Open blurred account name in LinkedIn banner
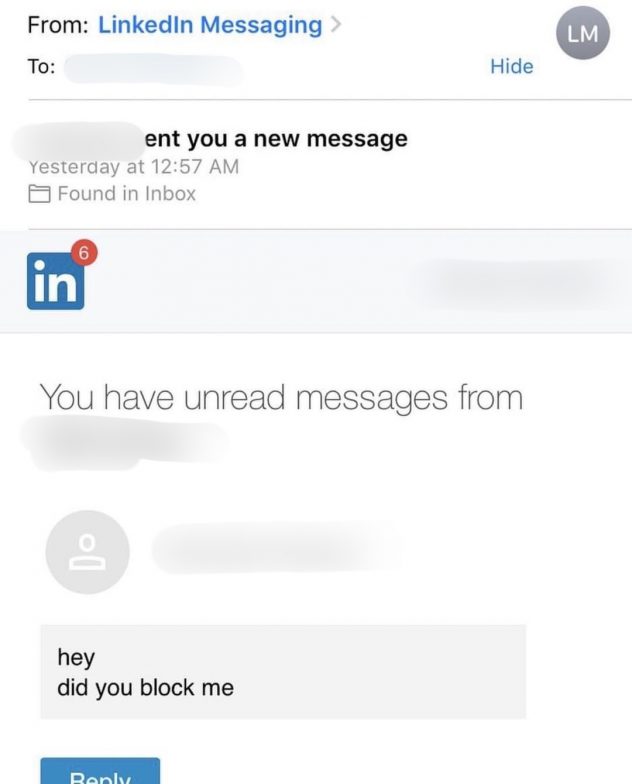This screenshot has width=632, height=784. click(515, 284)
